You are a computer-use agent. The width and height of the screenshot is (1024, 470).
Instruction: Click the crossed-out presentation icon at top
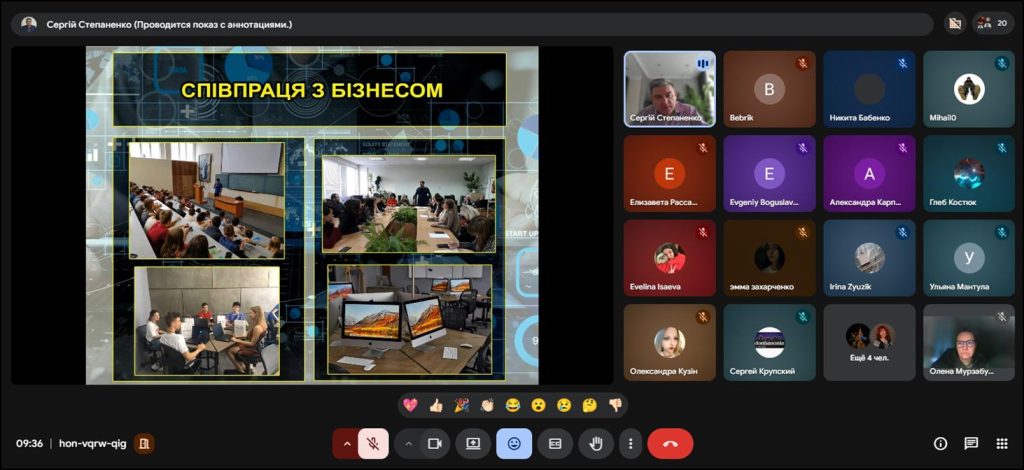click(x=955, y=24)
